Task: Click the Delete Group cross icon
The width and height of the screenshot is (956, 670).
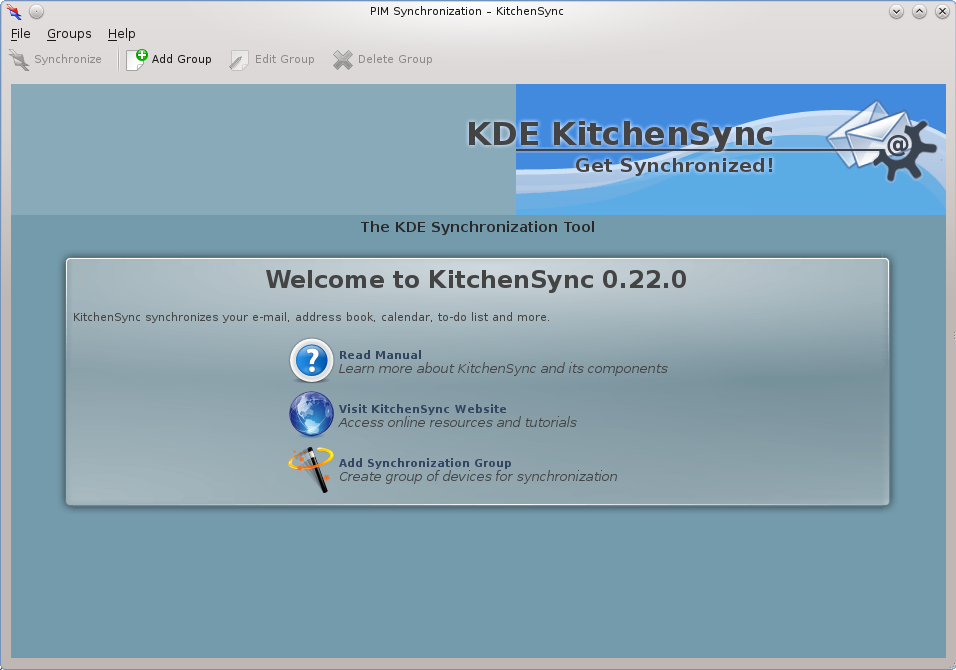Action: pos(343,60)
